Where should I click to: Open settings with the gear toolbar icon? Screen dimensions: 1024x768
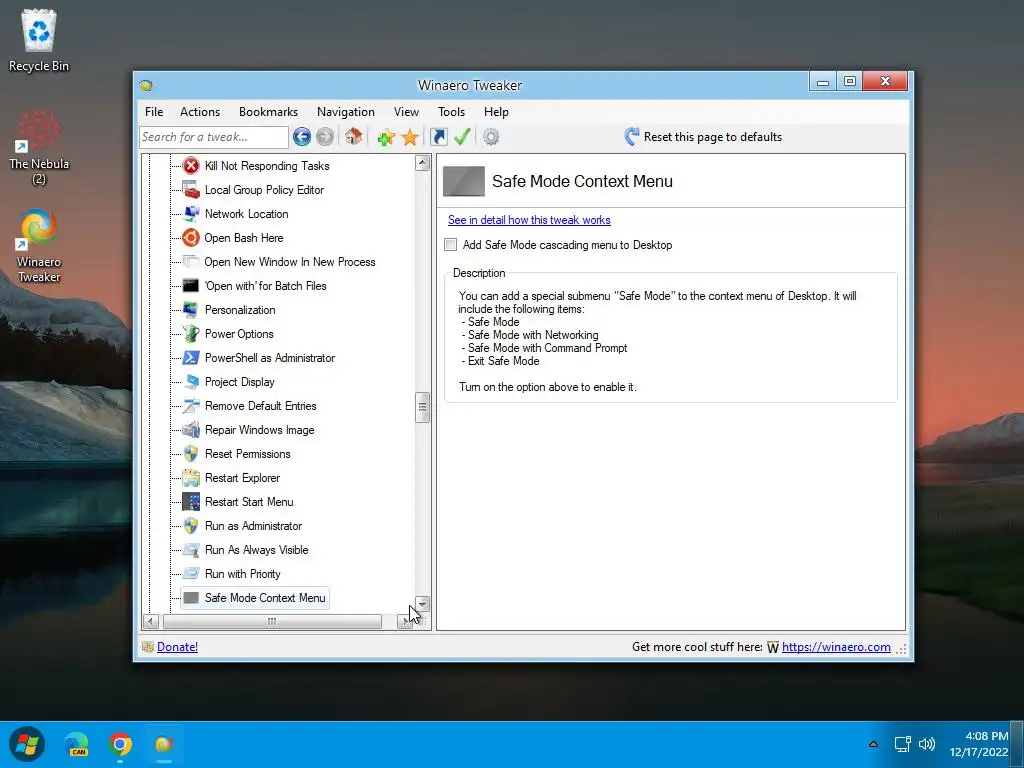[491, 137]
